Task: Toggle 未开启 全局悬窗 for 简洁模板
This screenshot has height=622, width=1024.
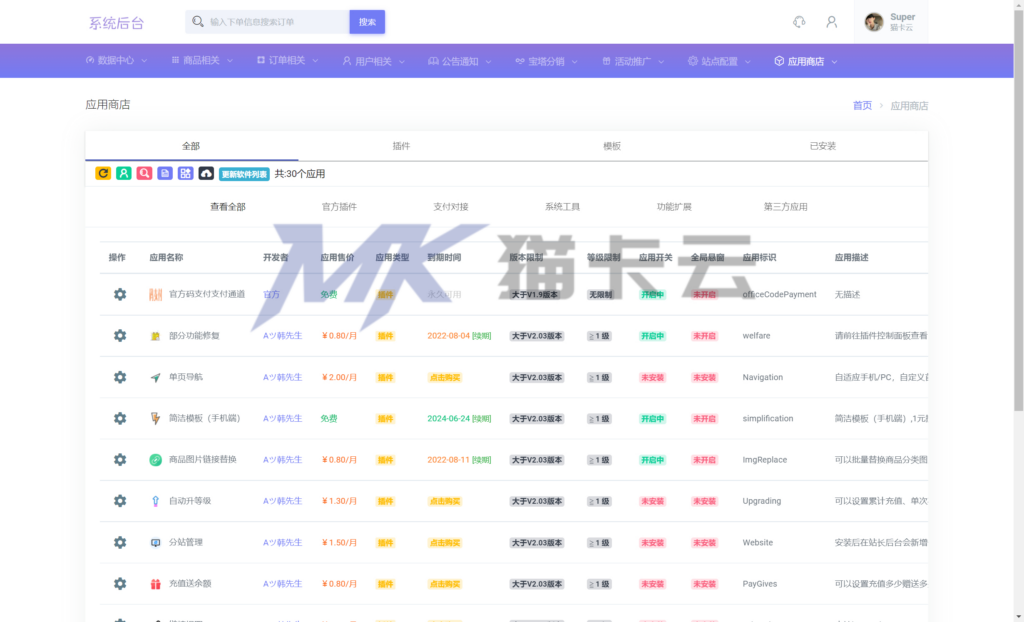Action: (x=704, y=419)
